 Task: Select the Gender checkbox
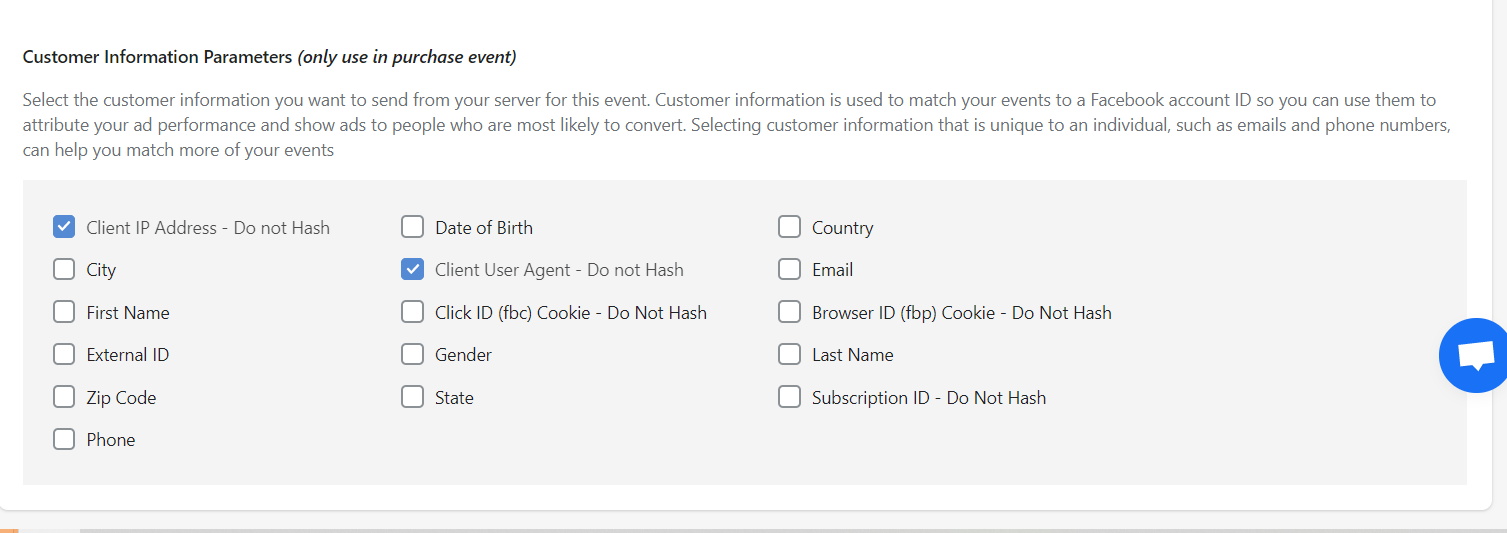(412, 354)
